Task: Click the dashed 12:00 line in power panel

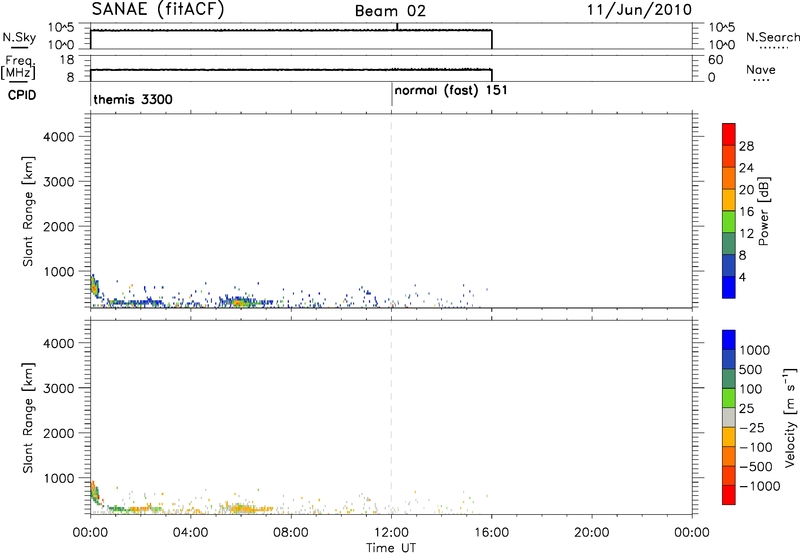Action: [391, 211]
